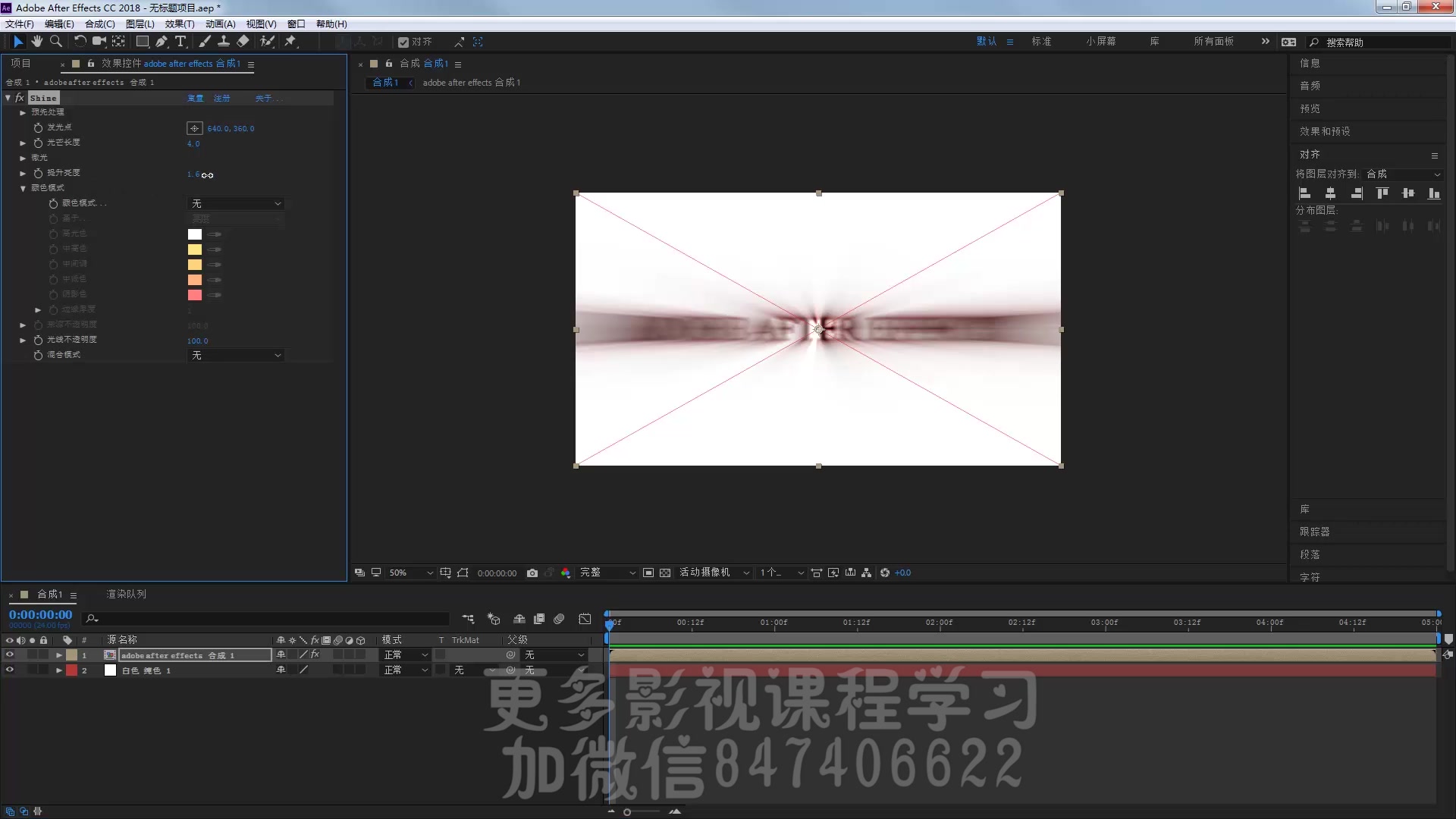Select the Type tool
The image size is (1456, 819).
(x=180, y=41)
